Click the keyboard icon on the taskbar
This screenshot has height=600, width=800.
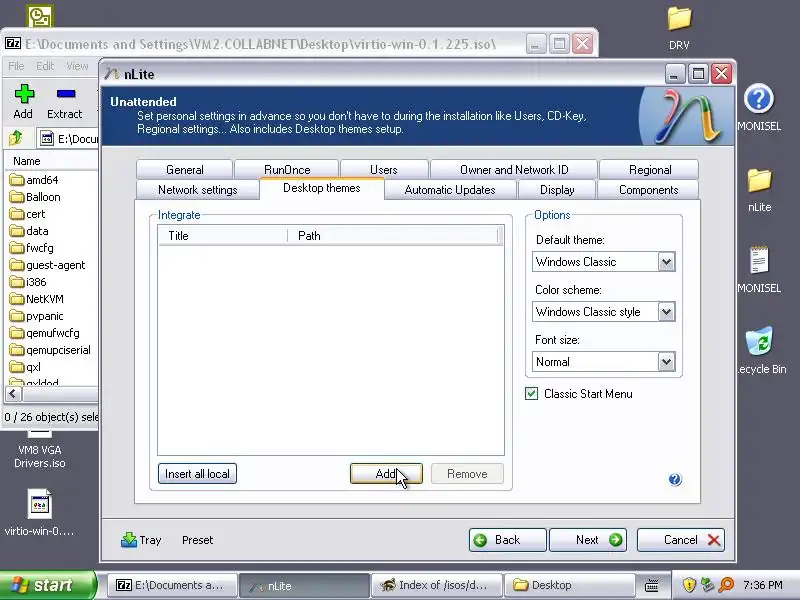pos(652,586)
